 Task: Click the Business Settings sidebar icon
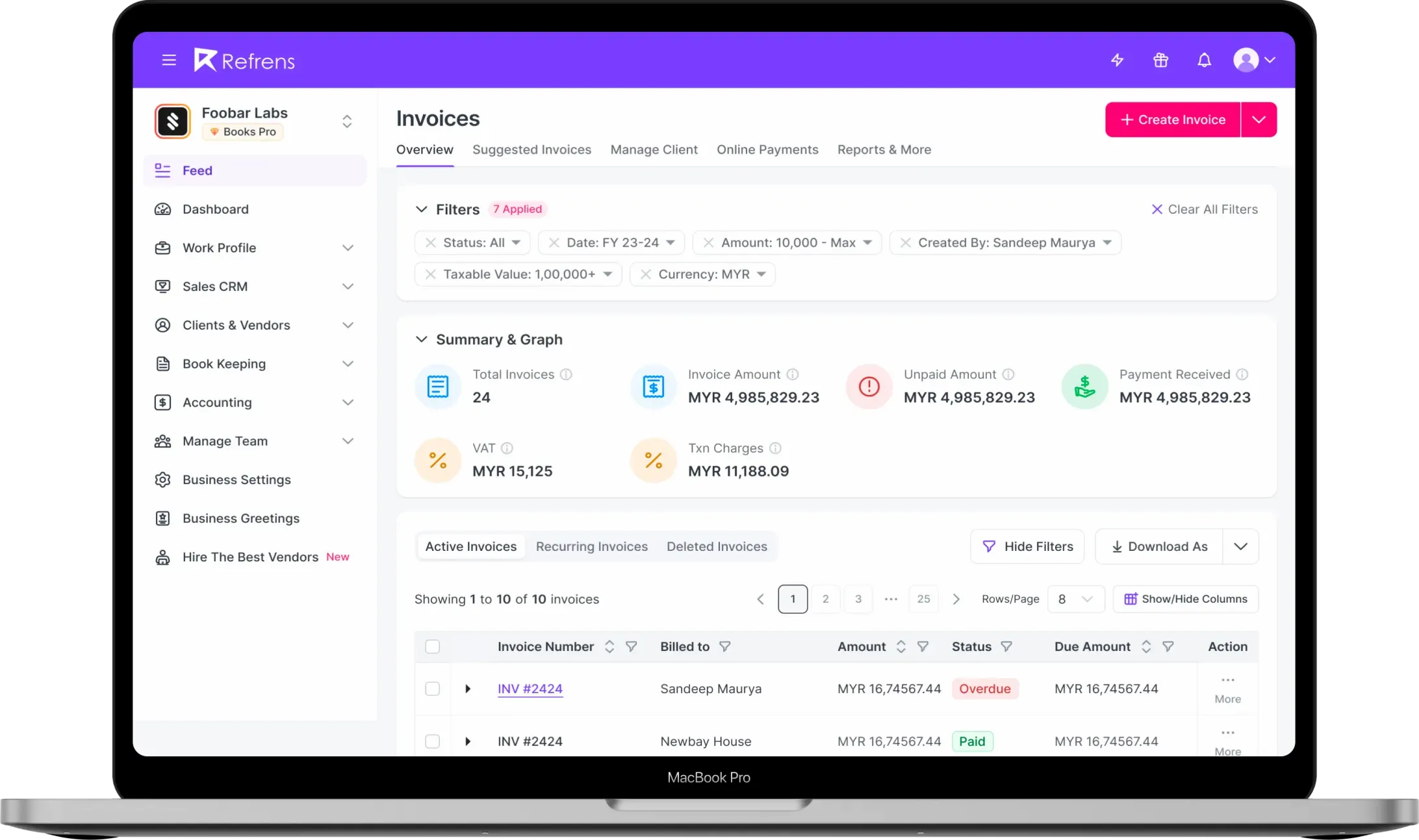162,479
